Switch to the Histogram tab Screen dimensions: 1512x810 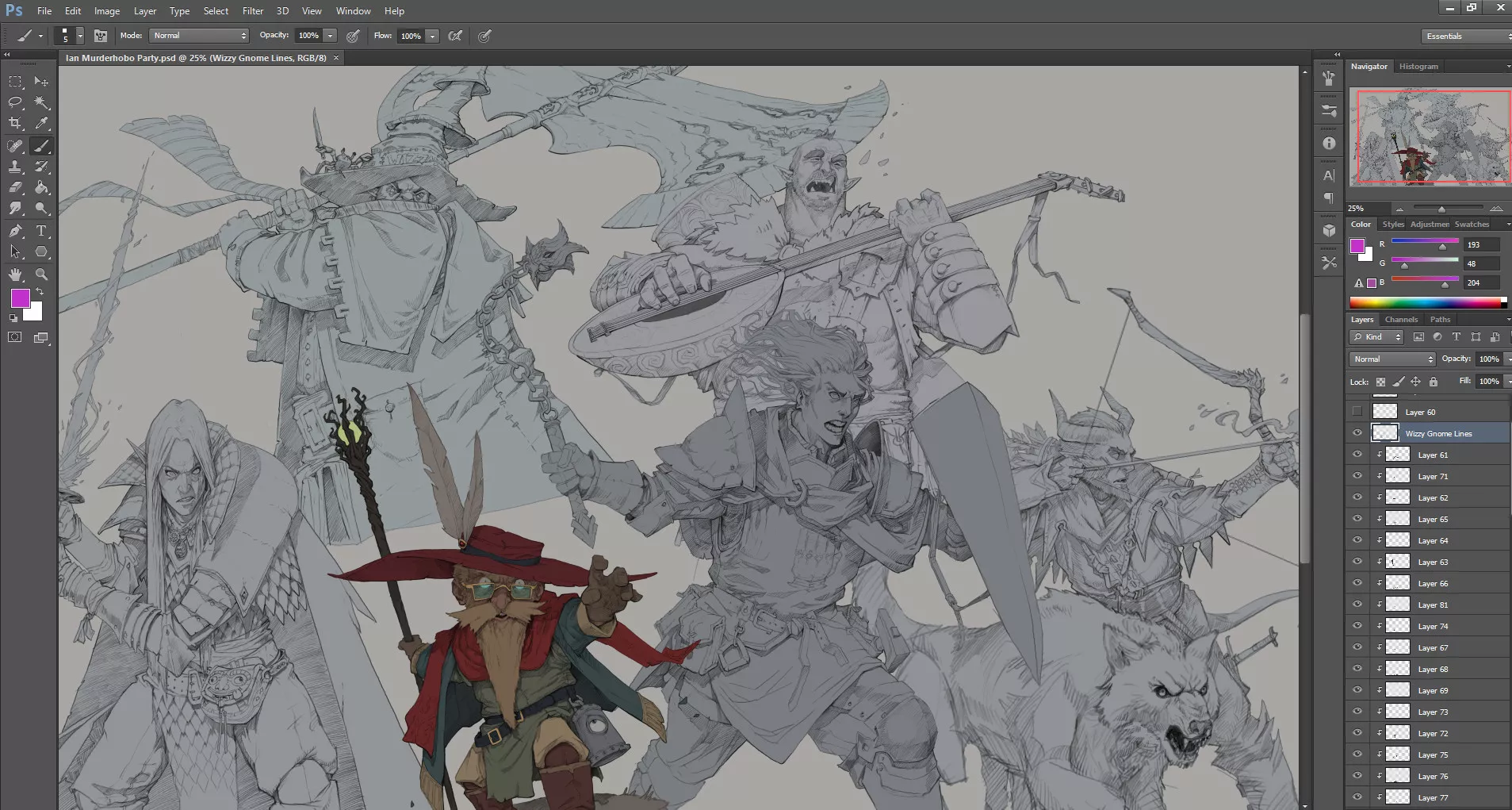click(1418, 67)
